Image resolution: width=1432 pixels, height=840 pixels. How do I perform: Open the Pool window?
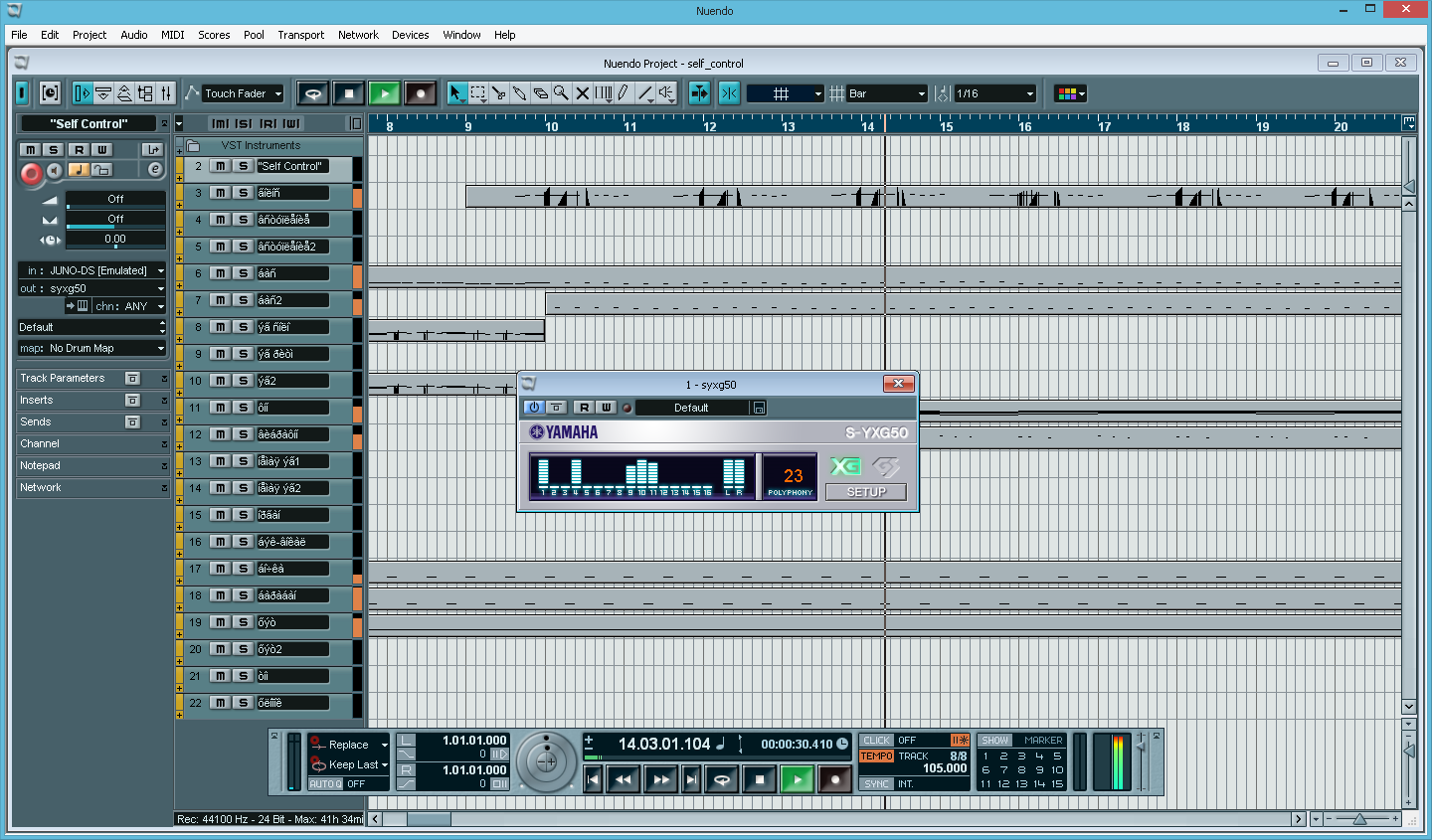(145, 93)
